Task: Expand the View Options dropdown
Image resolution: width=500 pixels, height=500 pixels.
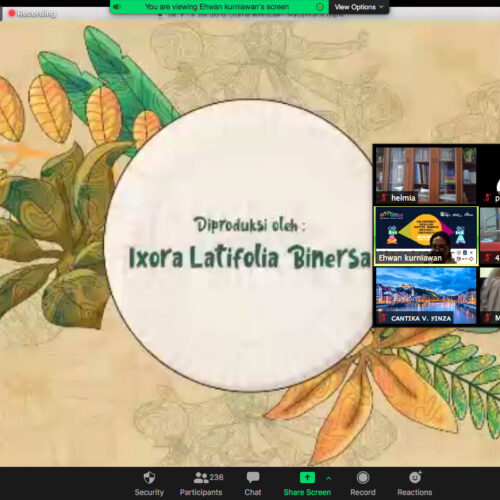Action: pos(359,7)
